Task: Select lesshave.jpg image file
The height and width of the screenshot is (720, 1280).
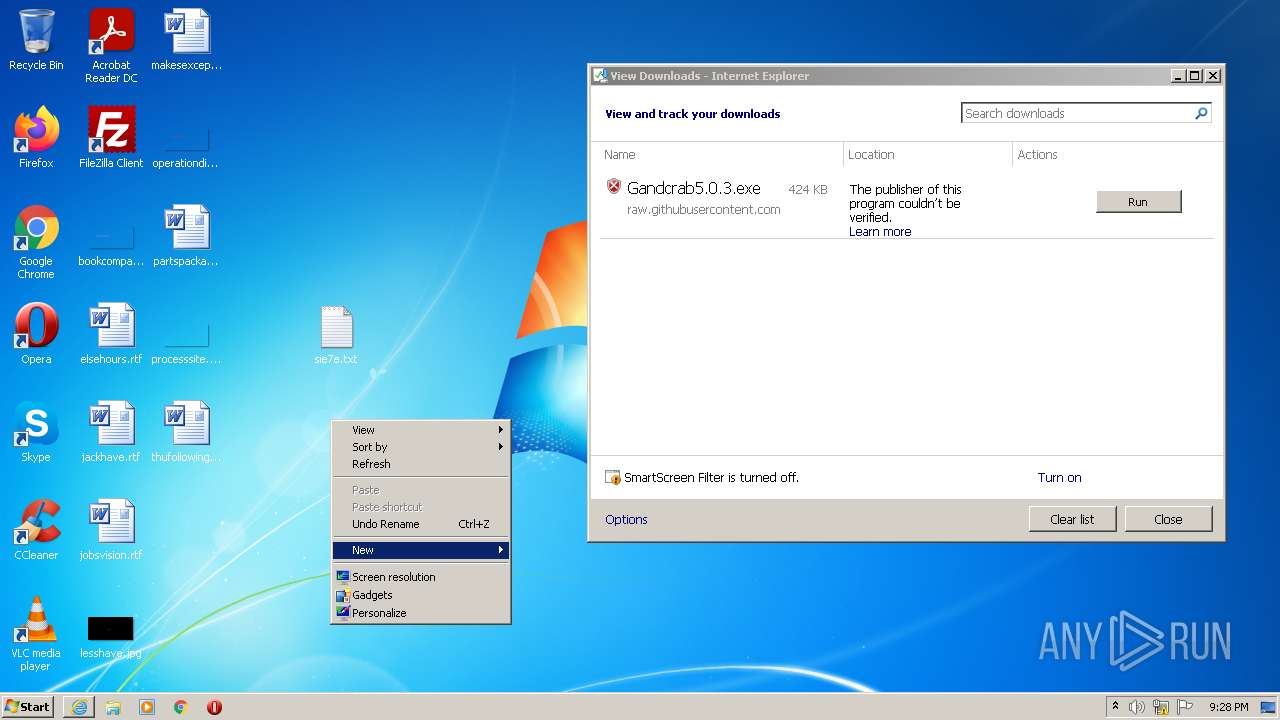Action: (x=111, y=636)
